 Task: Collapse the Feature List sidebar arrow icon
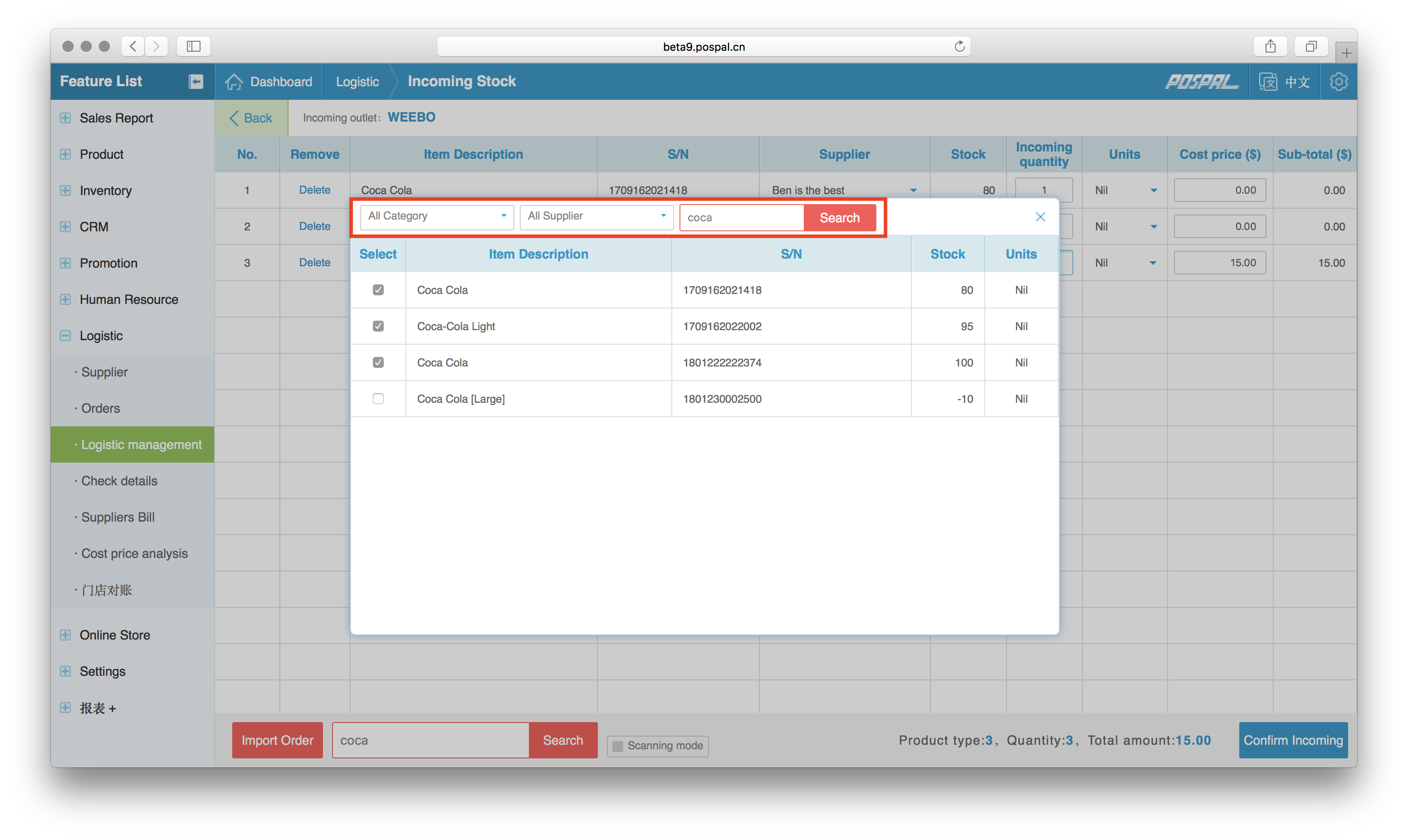(196, 82)
